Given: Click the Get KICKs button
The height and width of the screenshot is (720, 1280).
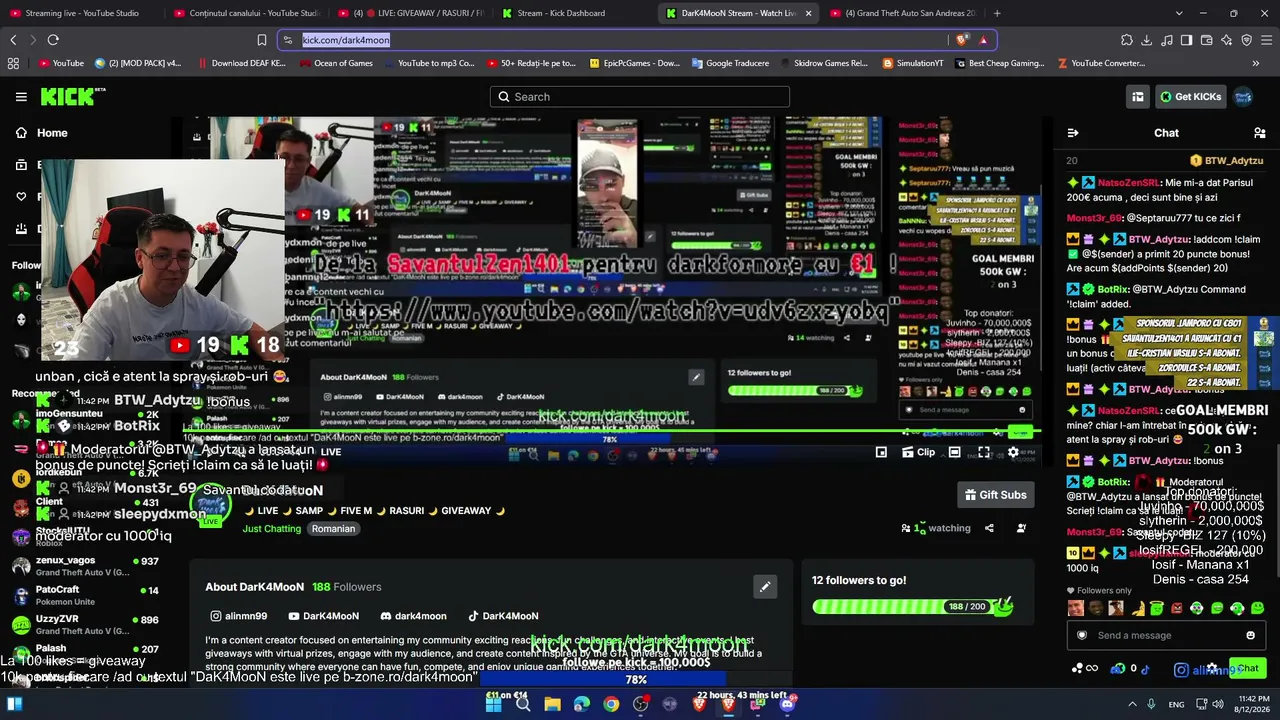Looking at the screenshot, I should pos(1190,97).
